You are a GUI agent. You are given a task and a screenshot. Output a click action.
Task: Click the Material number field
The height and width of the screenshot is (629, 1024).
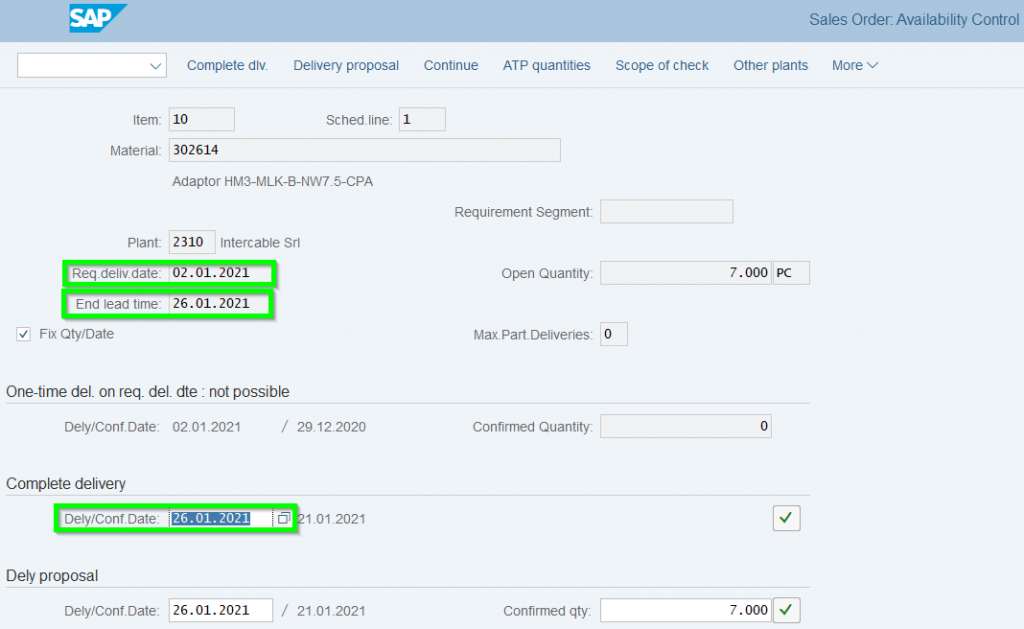pos(364,150)
